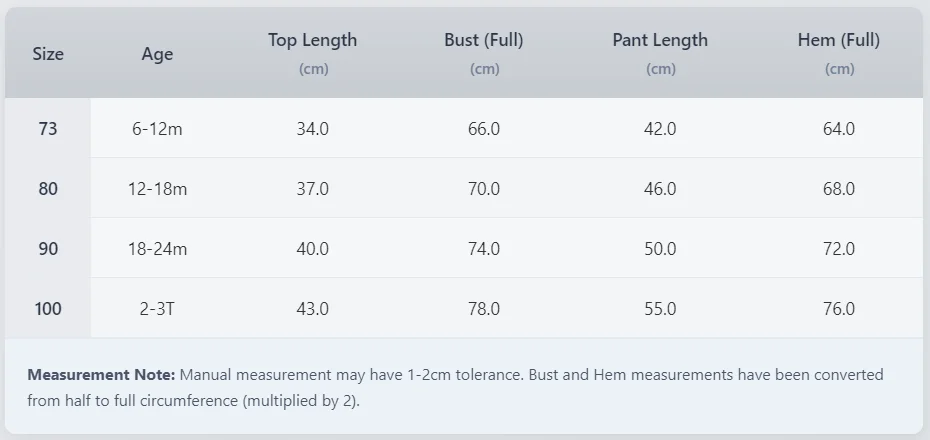
Task: Select the size 100 row label
Action: point(48,309)
